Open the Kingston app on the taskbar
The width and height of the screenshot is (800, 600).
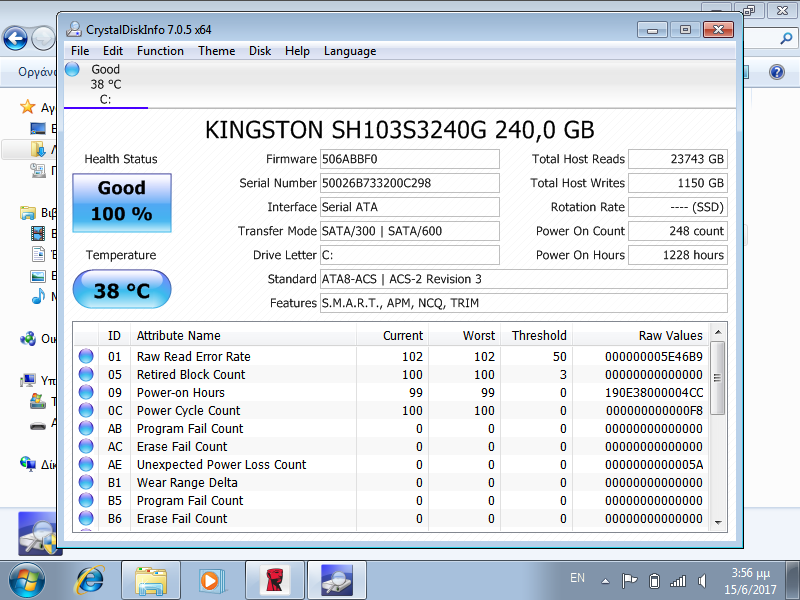click(x=275, y=581)
